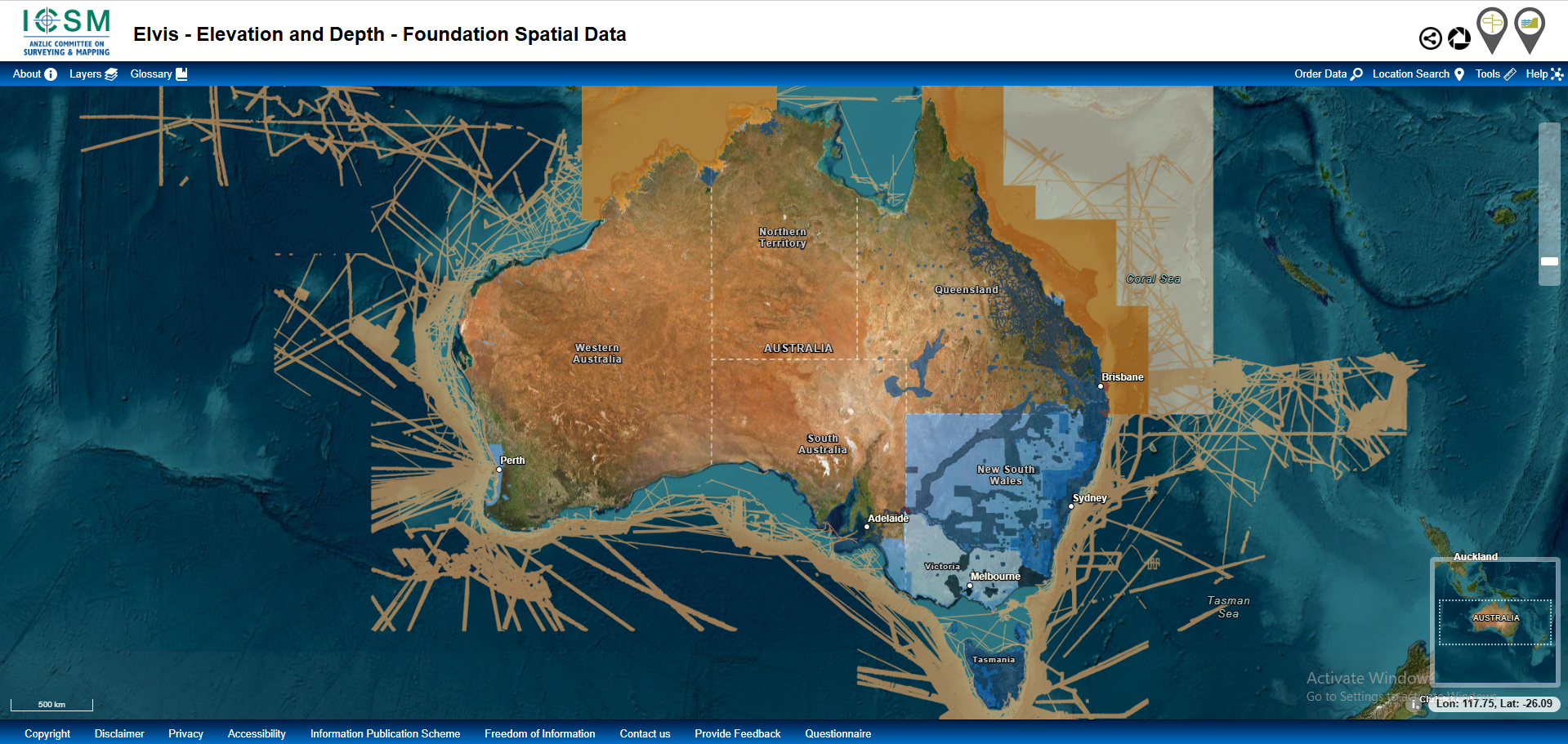
Task: Open Freedom of Information link
Action: pyautogui.click(x=539, y=733)
